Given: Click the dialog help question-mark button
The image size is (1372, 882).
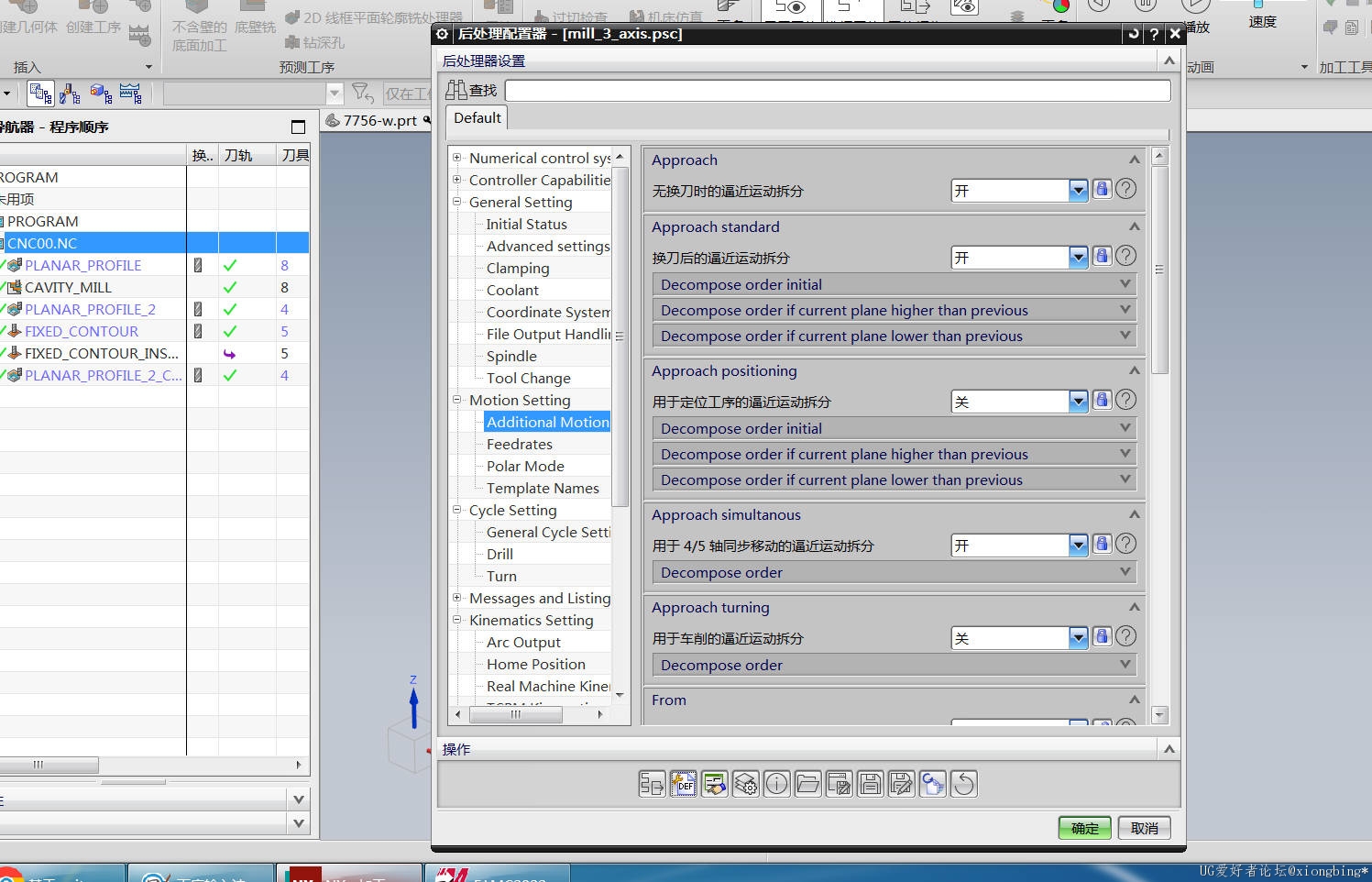Looking at the screenshot, I should click(1154, 34).
